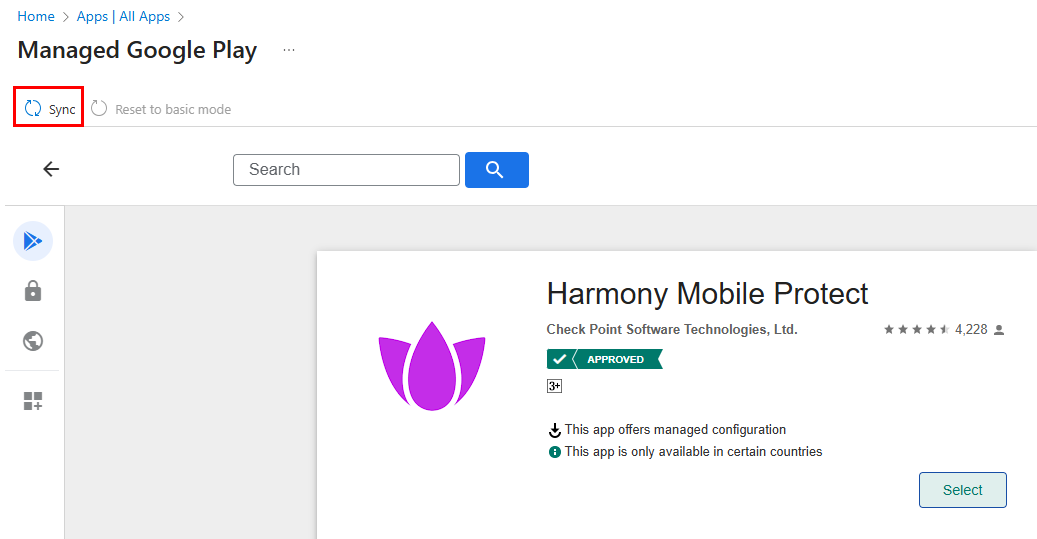Navigate to the Home breadcrumb
The image size is (1037, 539).
(x=36, y=17)
